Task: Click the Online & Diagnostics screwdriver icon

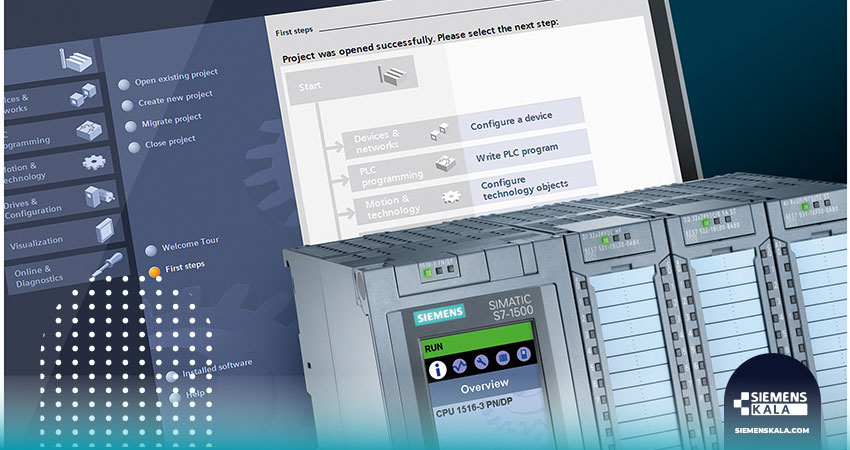Action: (x=107, y=266)
